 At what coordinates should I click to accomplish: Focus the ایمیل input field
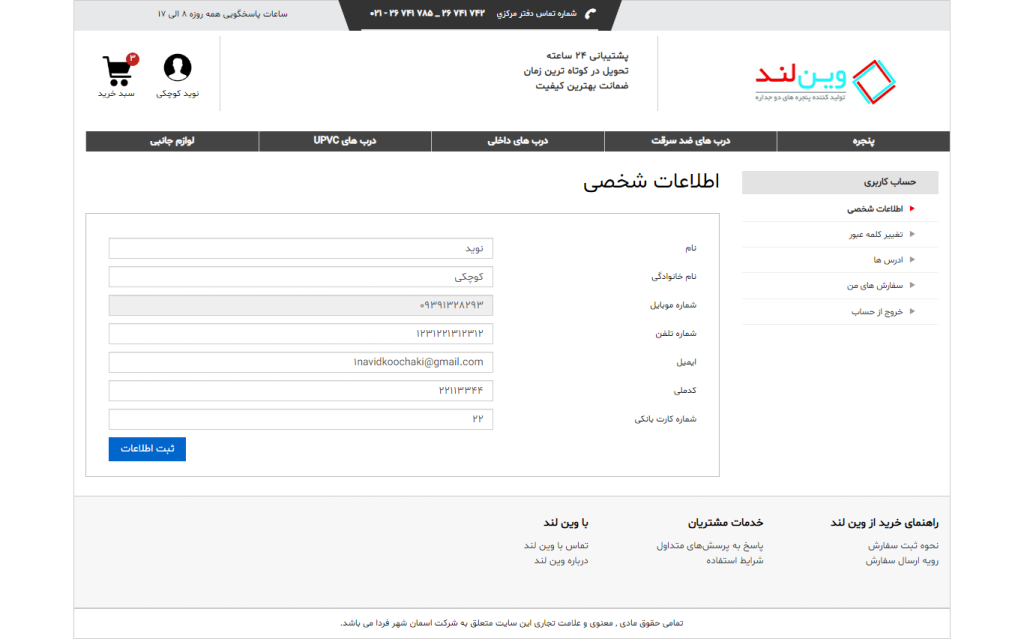(x=300, y=362)
